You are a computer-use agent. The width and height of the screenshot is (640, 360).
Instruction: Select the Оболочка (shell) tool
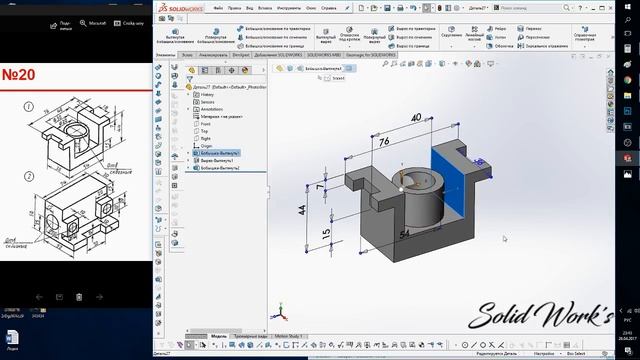500,46
